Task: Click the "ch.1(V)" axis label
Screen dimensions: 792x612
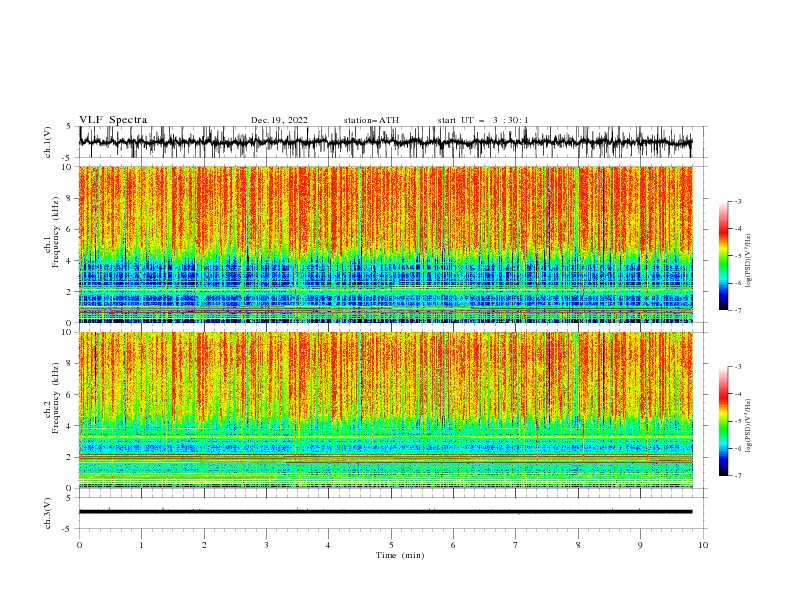Action: (48, 142)
